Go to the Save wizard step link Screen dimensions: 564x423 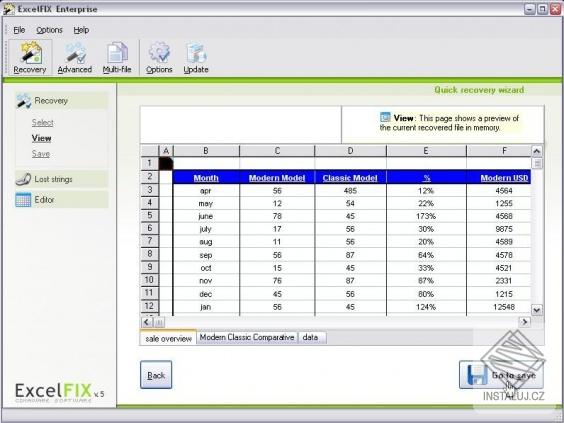pyautogui.click(x=41, y=154)
